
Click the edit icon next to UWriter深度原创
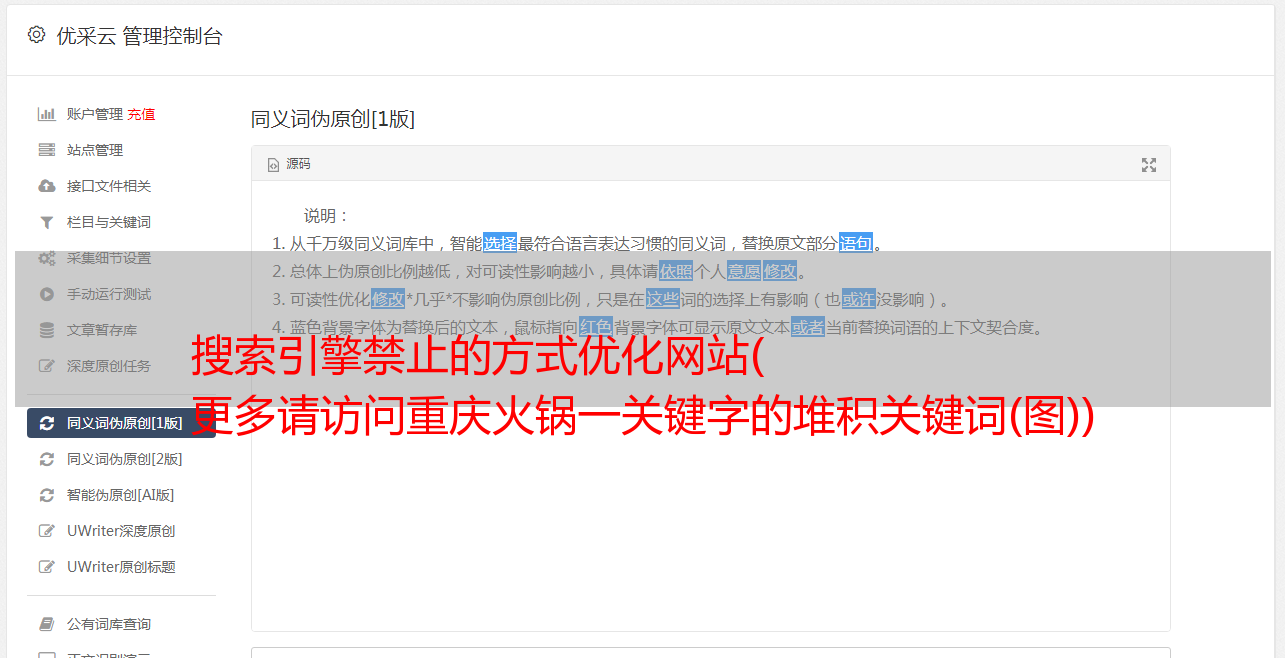46,531
